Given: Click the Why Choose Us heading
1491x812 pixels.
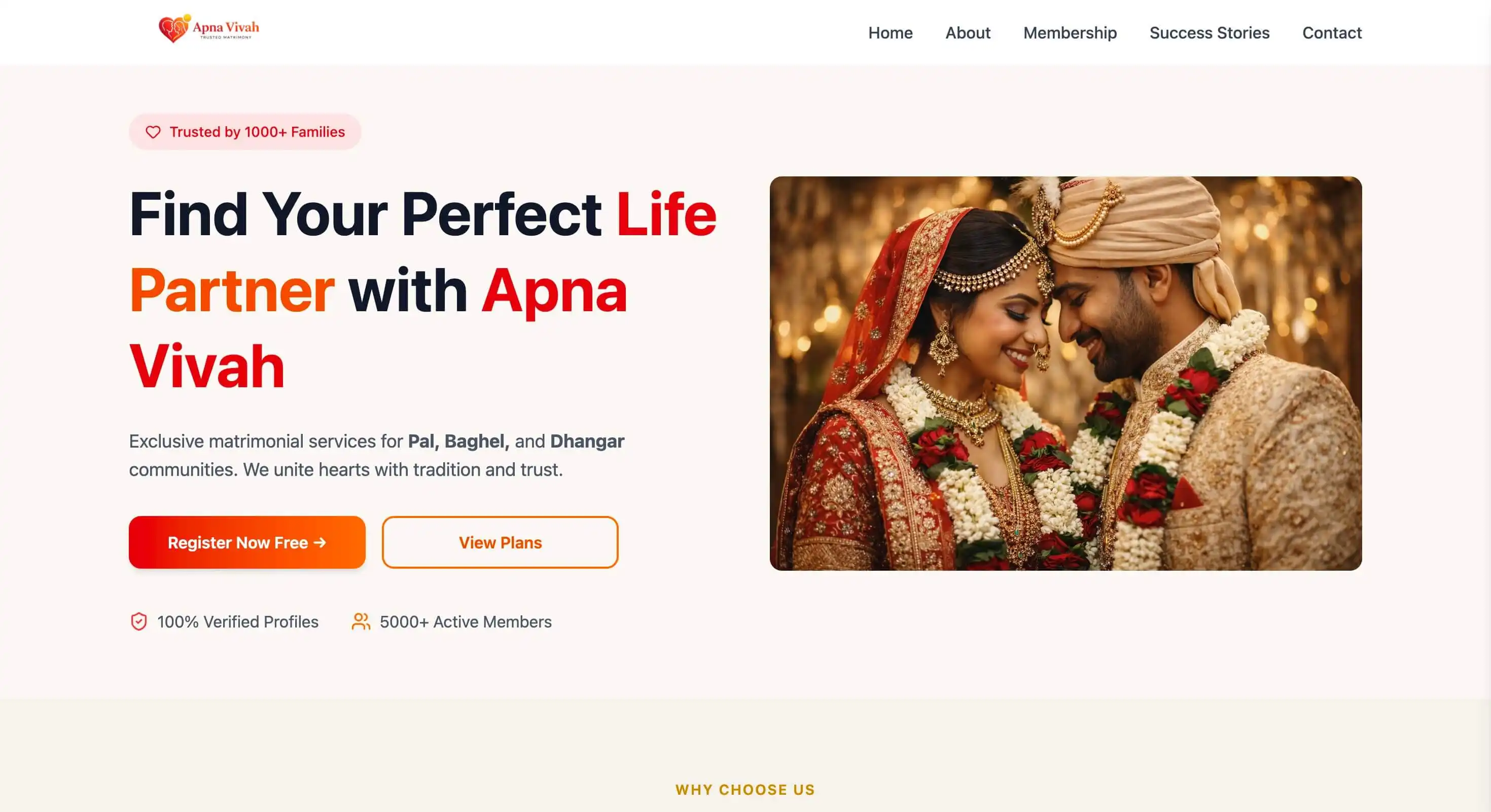Looking at the screenshot, I should [745, 790].
